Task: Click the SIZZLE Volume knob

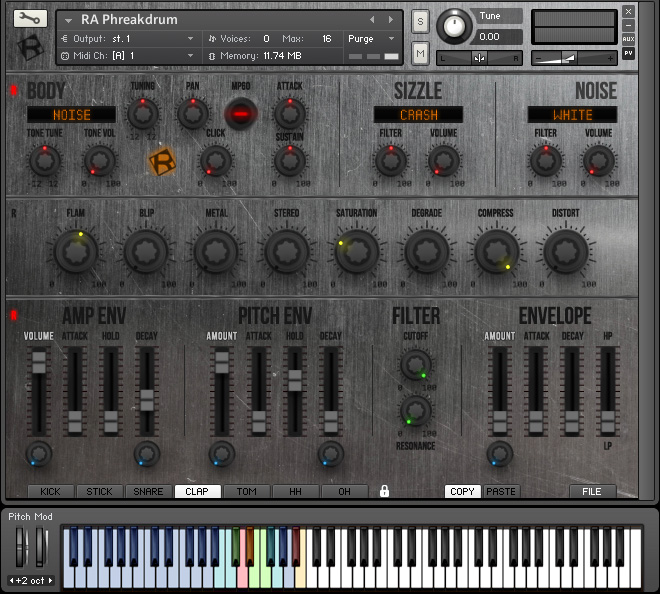Action: coord(444,161)
